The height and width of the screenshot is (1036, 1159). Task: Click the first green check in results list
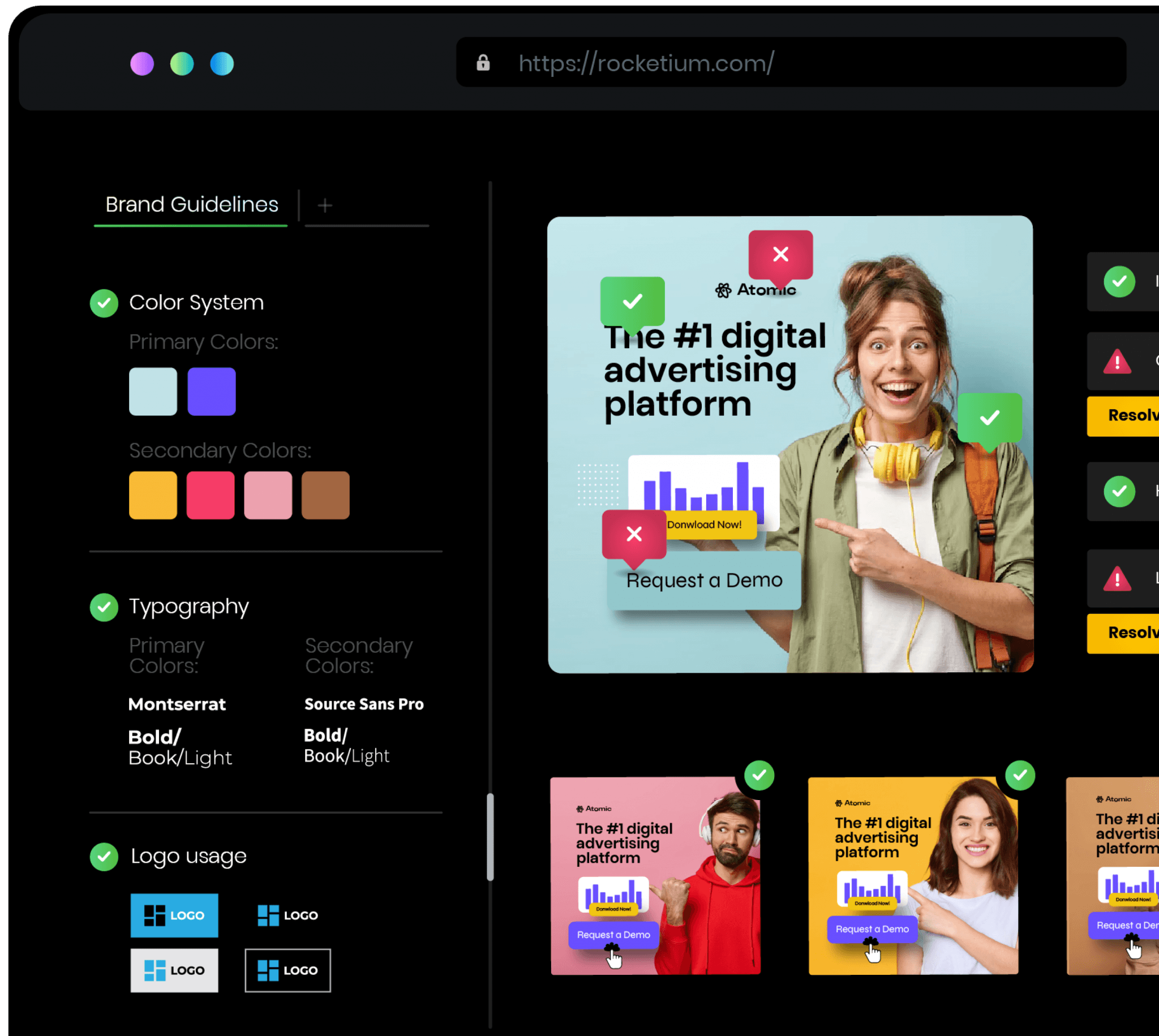(x=1119, y=281)
